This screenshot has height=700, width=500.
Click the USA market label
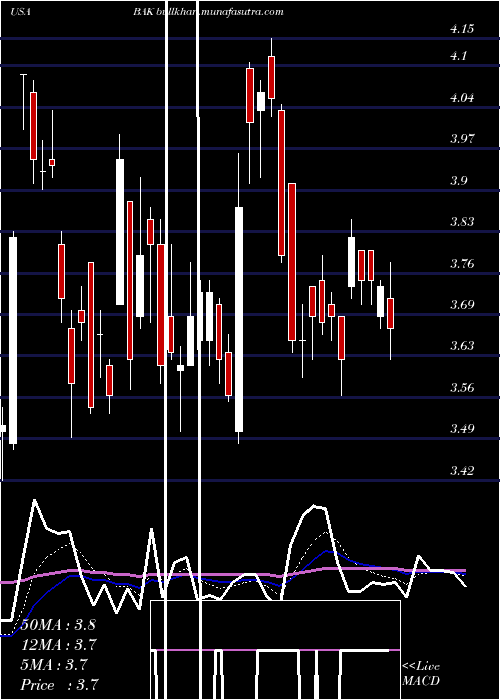(x=20, y=12)
